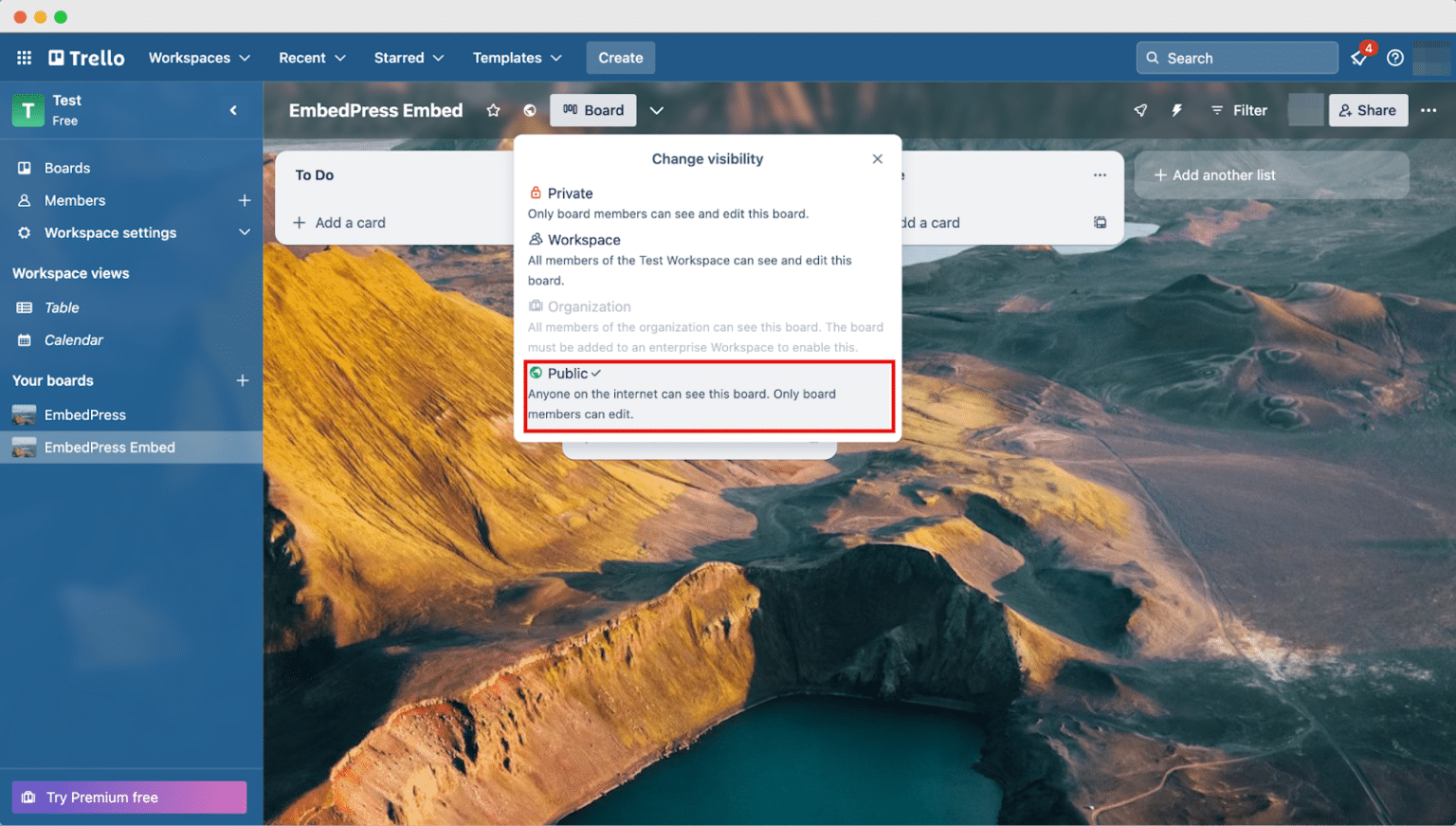Open the Calendar workspace view
Image resolution: width=1456 pixels, height=826 pixels.
coord(74,340)
